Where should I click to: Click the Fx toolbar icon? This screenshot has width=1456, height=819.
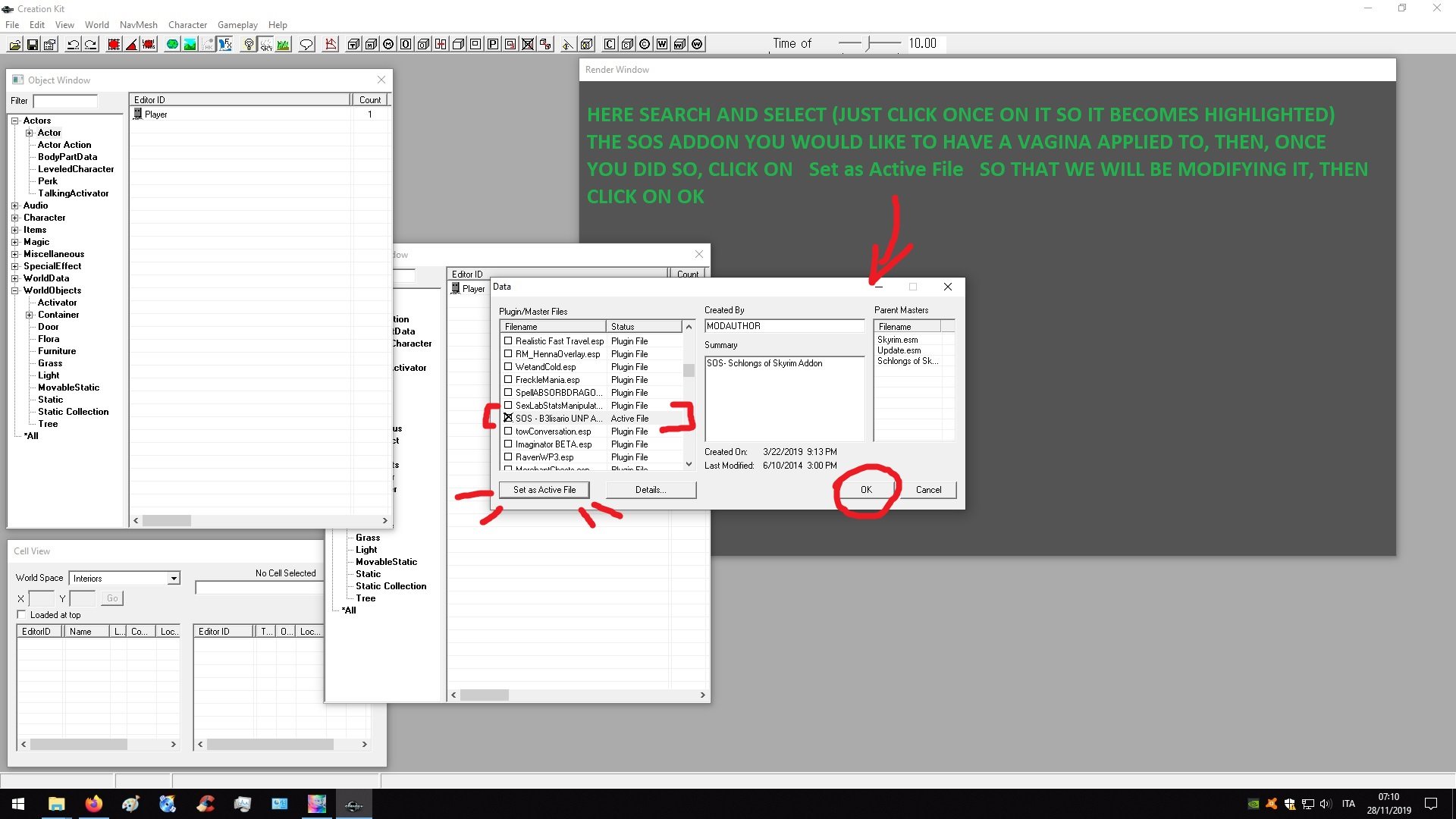point(225,45)
